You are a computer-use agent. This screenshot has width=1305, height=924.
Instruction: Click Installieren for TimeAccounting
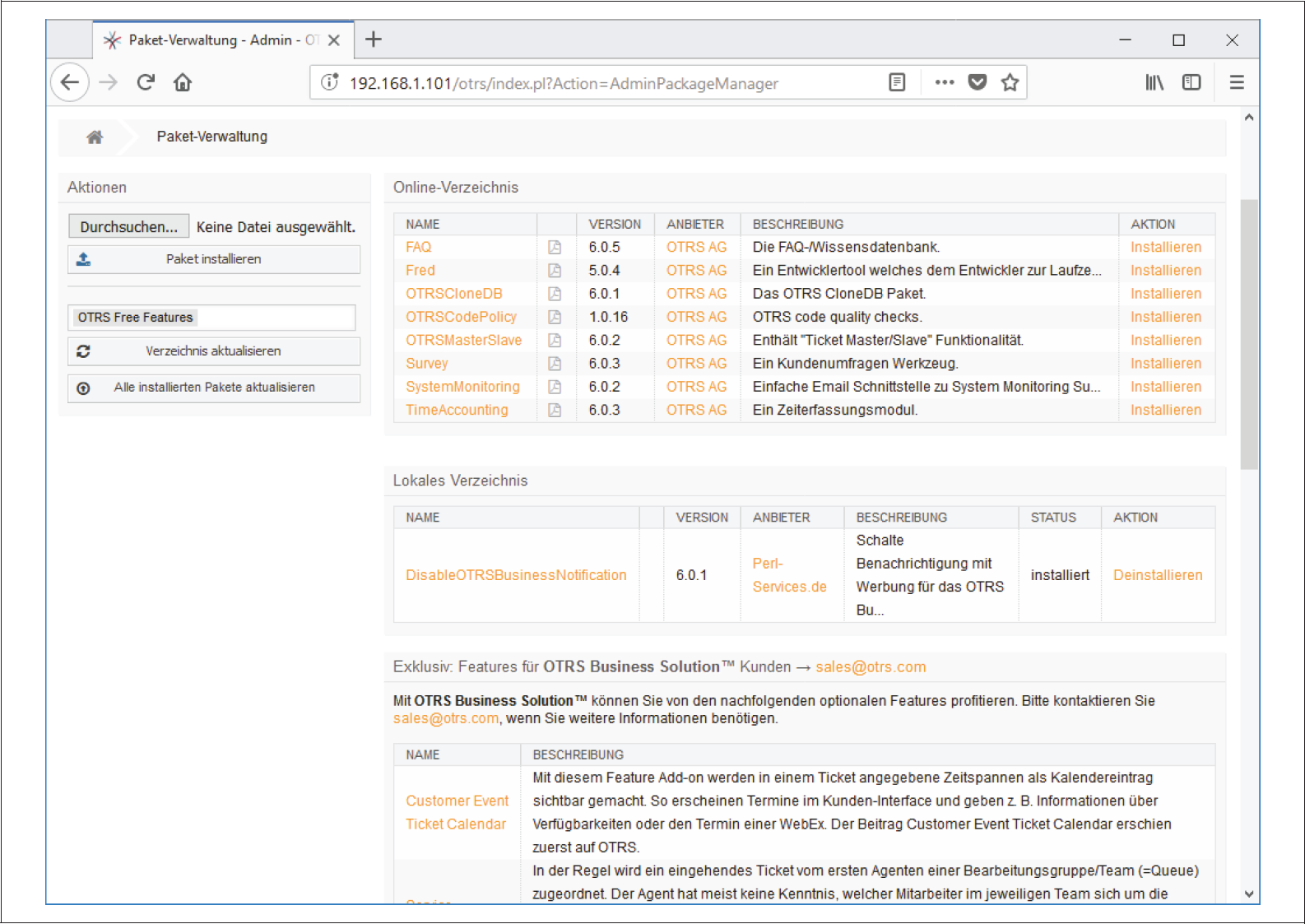(1165, 410)
